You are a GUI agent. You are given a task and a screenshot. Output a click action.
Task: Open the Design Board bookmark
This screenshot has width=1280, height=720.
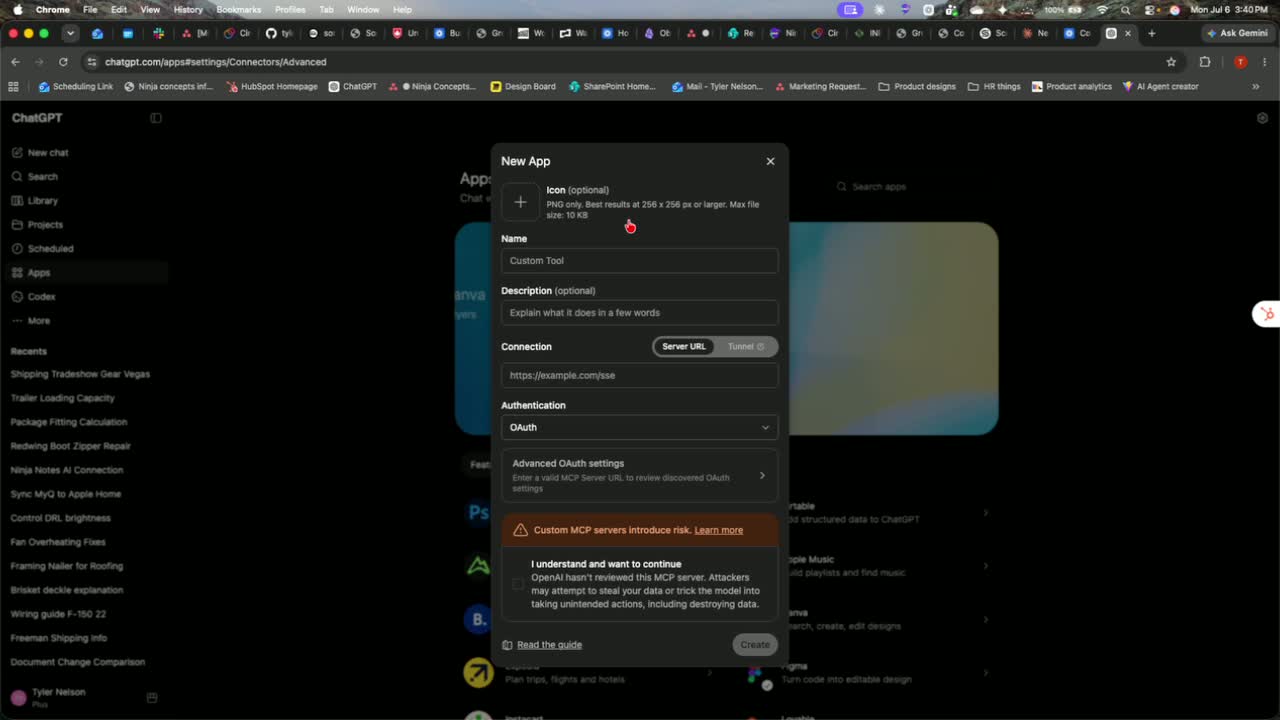pyautogui.click(x=523, y=87)
